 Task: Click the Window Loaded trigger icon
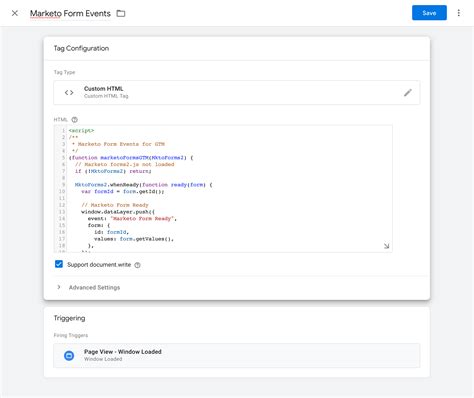point(69,356)
